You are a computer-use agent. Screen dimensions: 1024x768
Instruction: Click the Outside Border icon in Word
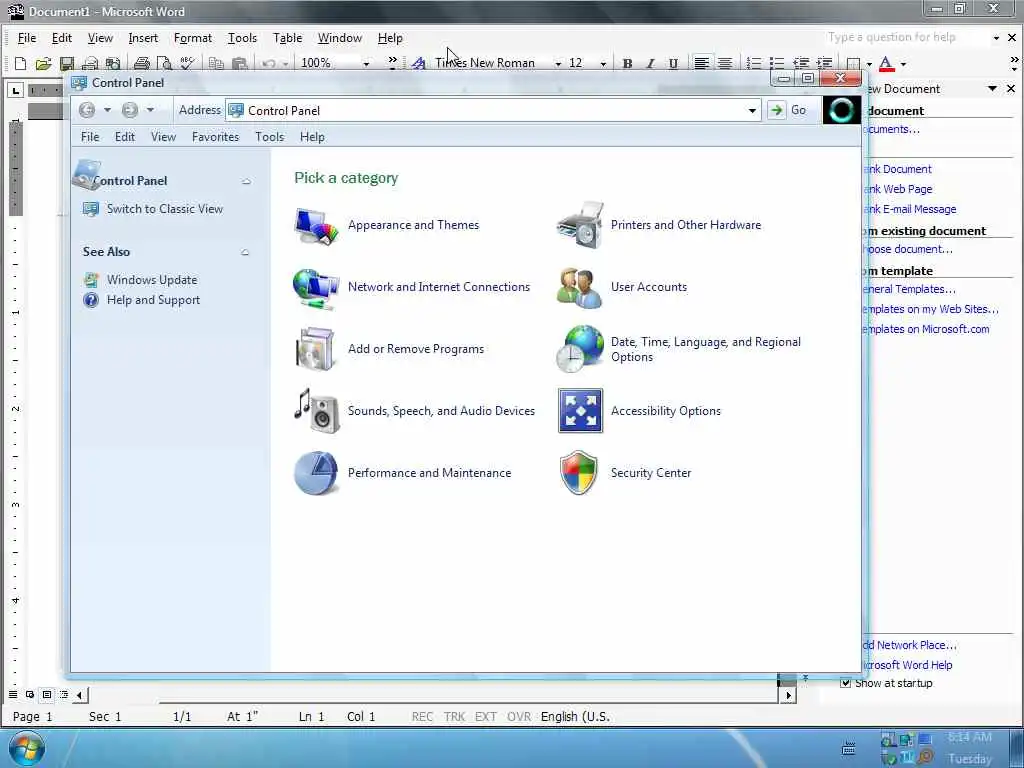853,63
